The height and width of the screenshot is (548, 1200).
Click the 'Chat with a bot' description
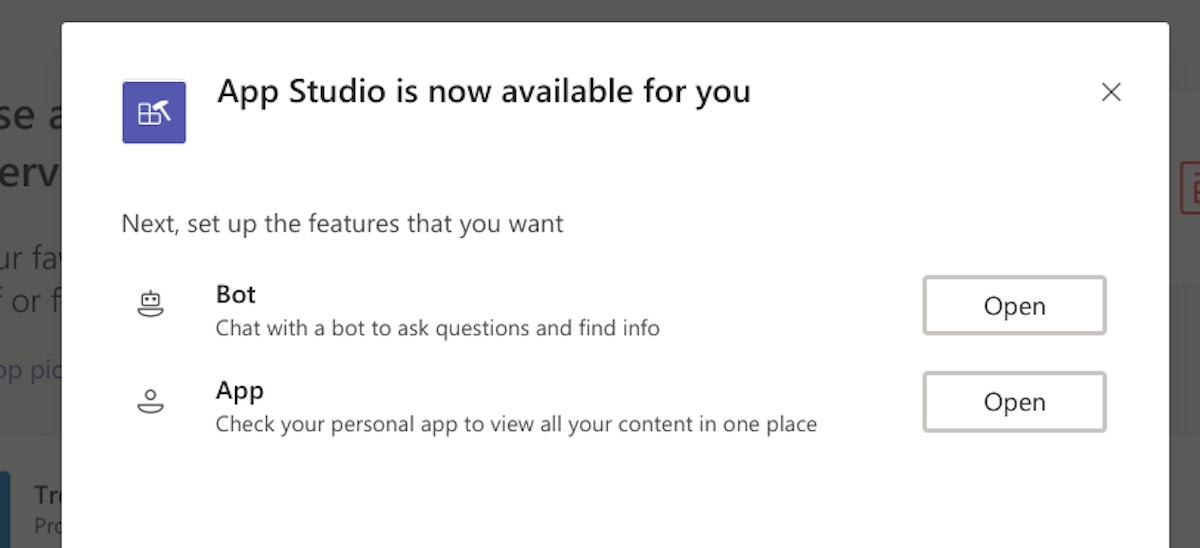(438, 328)
